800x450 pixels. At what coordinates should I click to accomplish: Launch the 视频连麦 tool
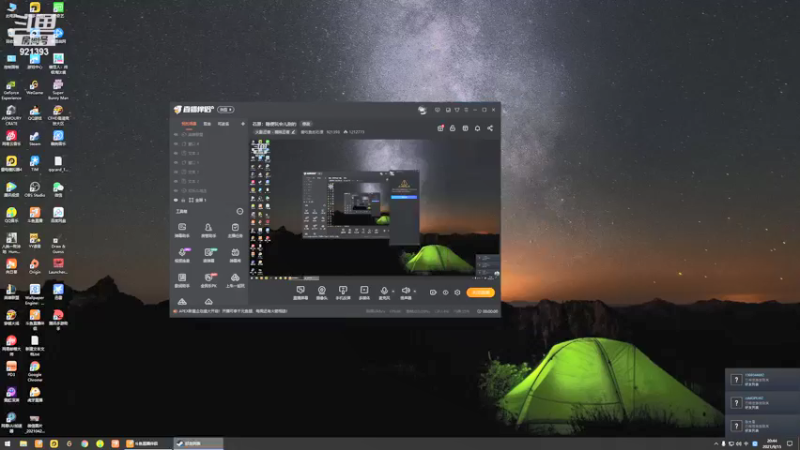(x=182, y=255)
